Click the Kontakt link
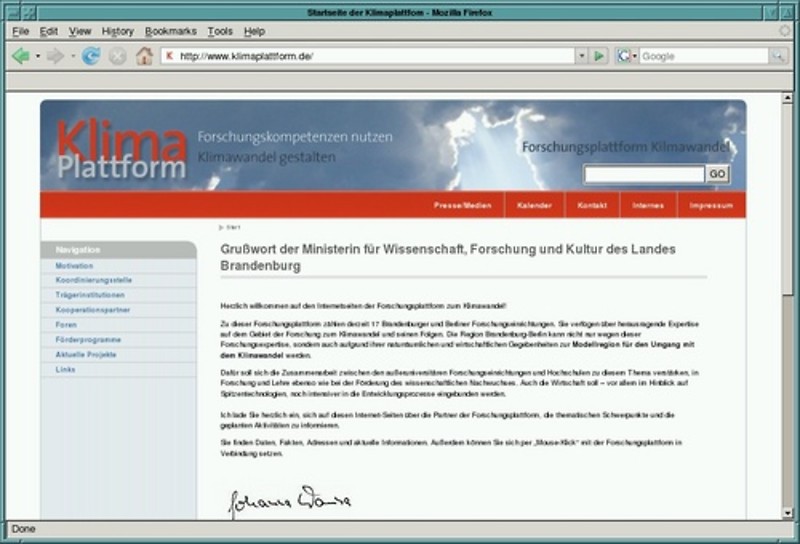 point(592,205)
